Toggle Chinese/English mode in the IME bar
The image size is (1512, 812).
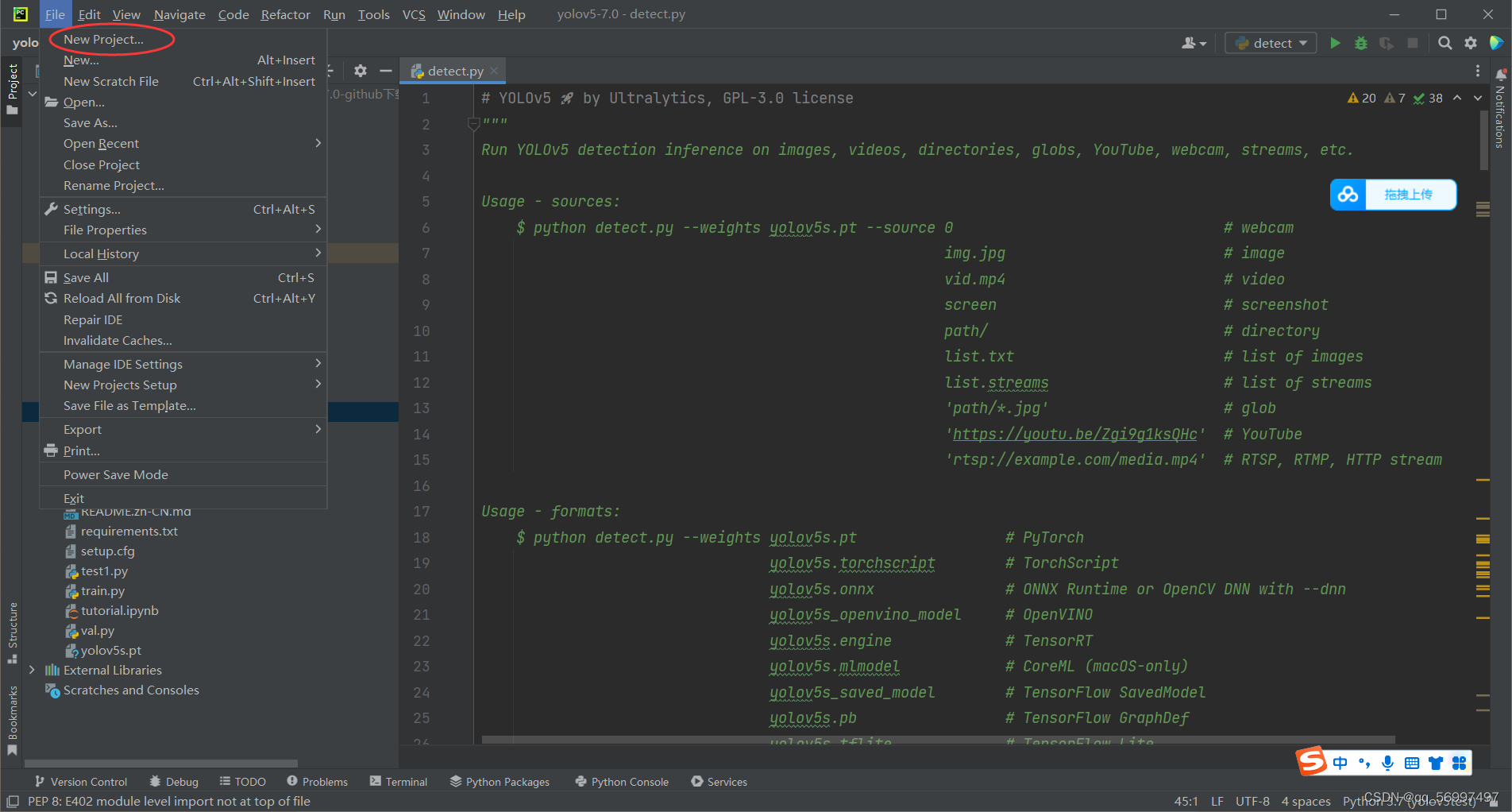pos(1340,764)
